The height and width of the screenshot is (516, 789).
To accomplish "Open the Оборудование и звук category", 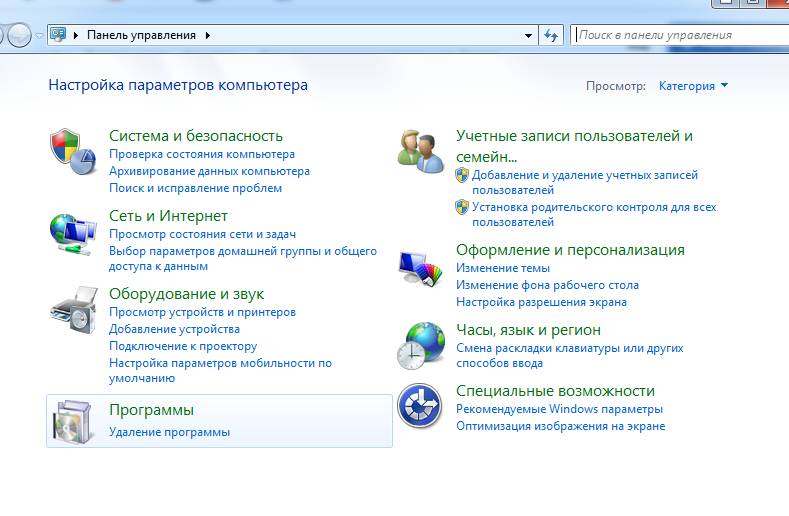I will click(x=187, y=294).
